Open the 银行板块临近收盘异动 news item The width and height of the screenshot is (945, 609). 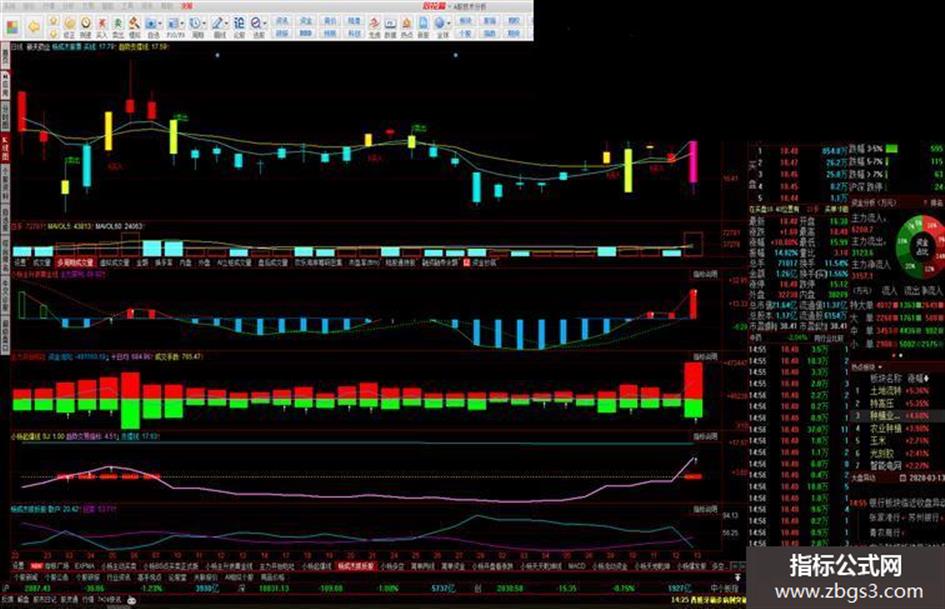coord(906,502)
